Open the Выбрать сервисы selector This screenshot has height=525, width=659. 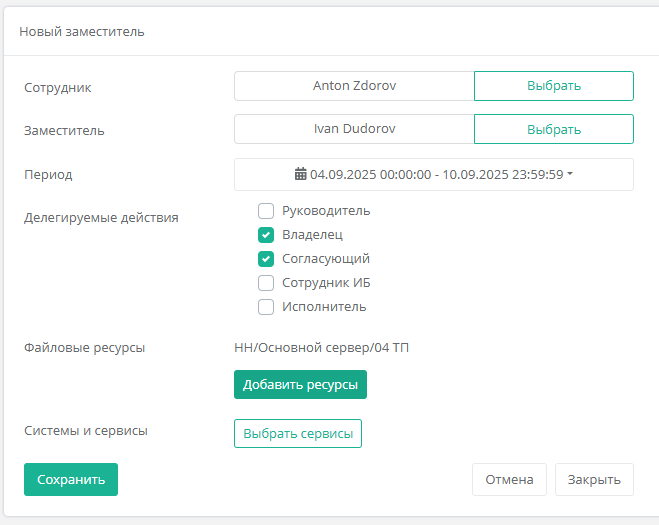click(297, 434)
